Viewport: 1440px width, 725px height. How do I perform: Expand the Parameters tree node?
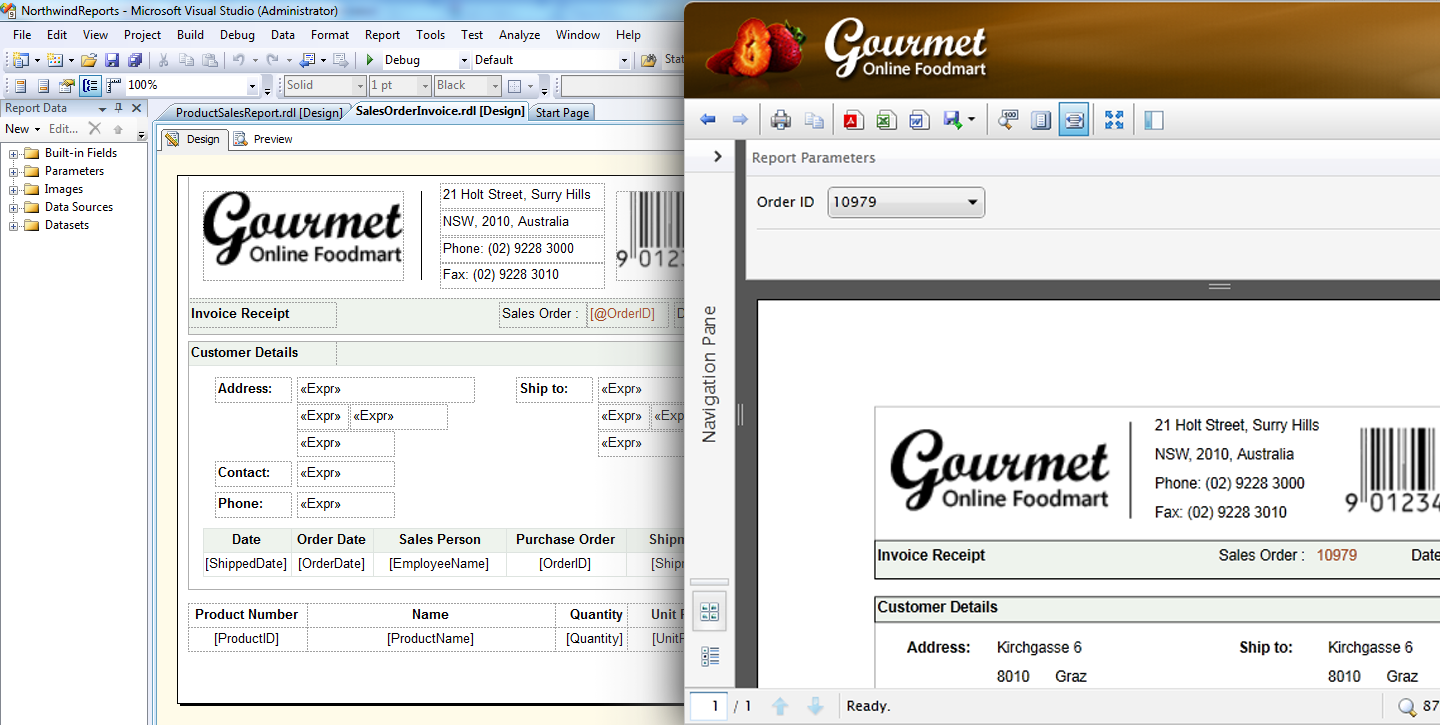click(14, 171)
